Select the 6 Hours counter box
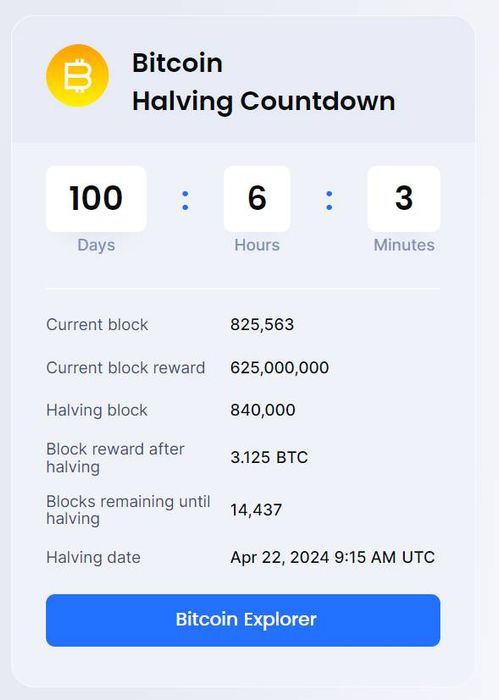 [x=257, y=199]
